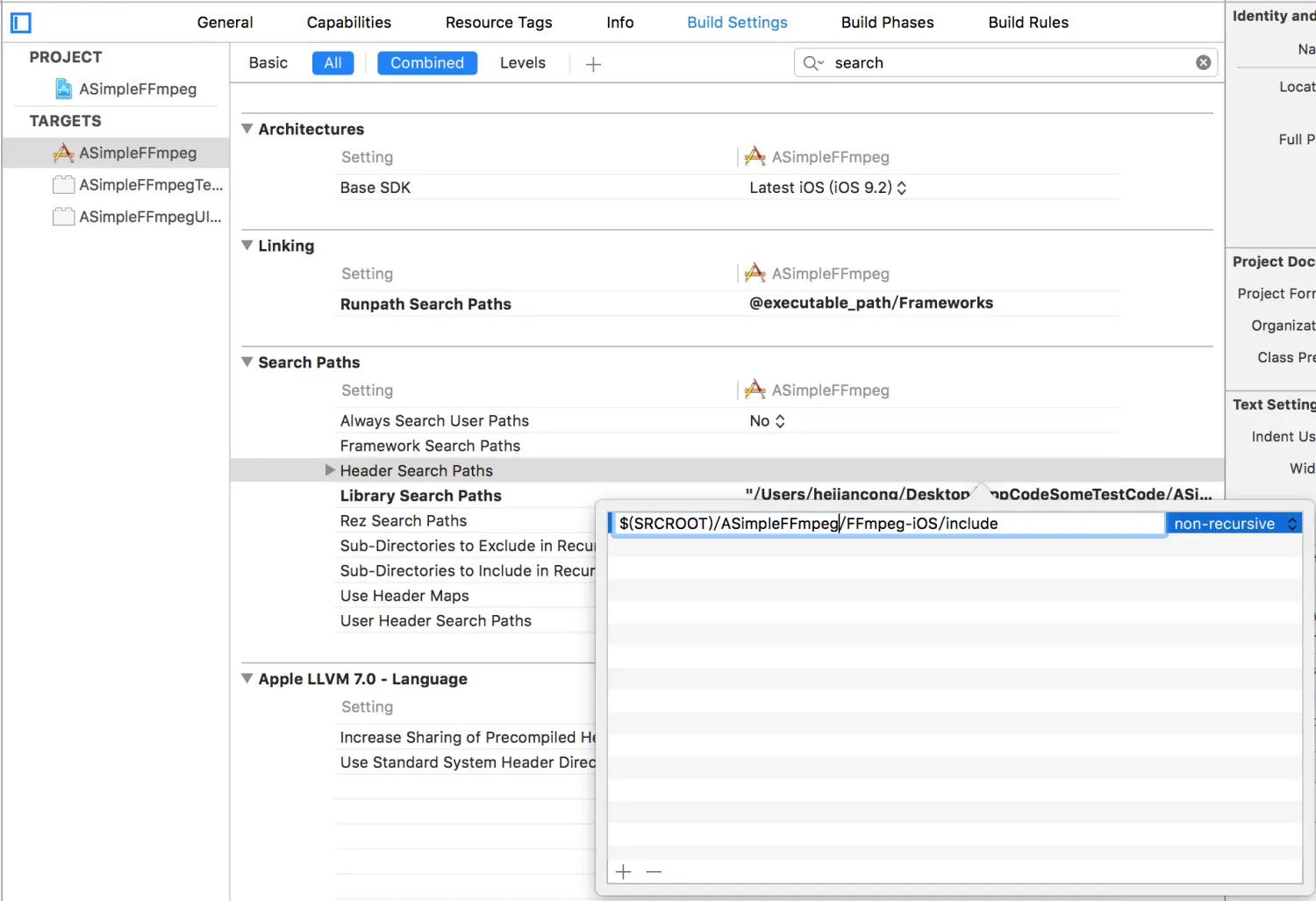Expand the Header Search Paths row
The width and height of the screenshot is (1316, 901).
pyautogui.click(x=331, y=470)
